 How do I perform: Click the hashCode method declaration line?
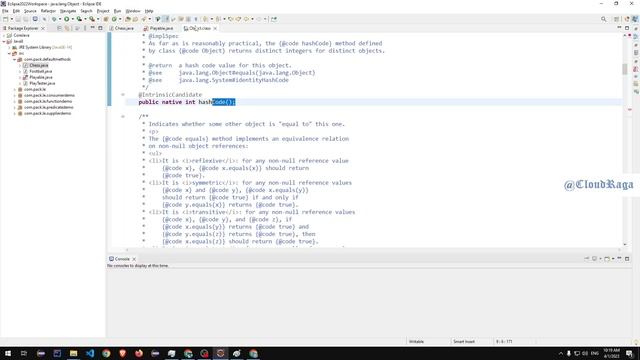point(187,102)
